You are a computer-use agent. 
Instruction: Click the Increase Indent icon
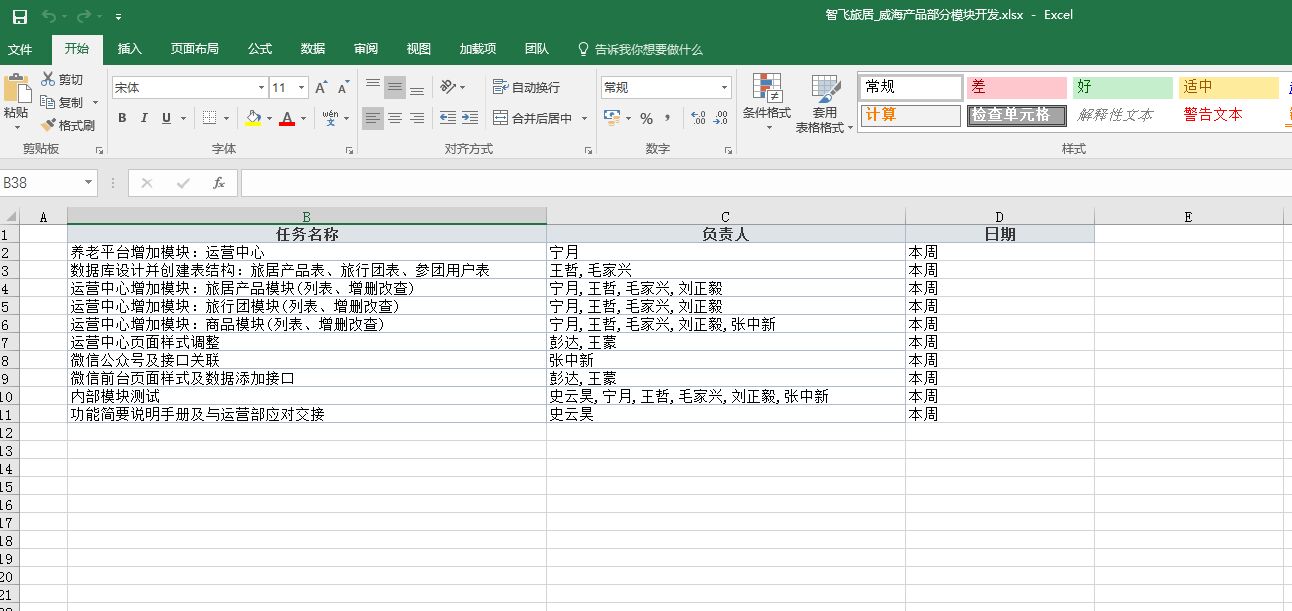[x=470, y=118]
